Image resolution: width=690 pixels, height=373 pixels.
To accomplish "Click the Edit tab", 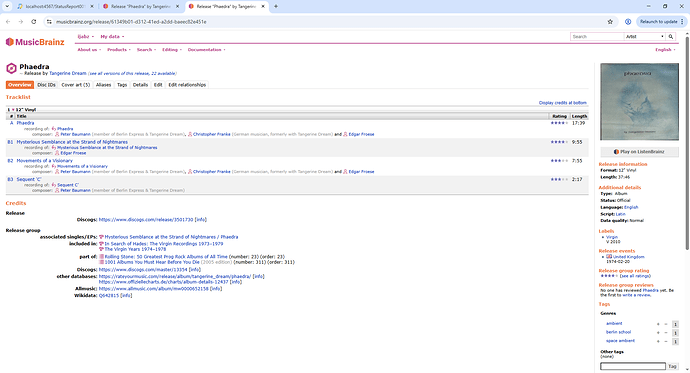I will 158,85.
